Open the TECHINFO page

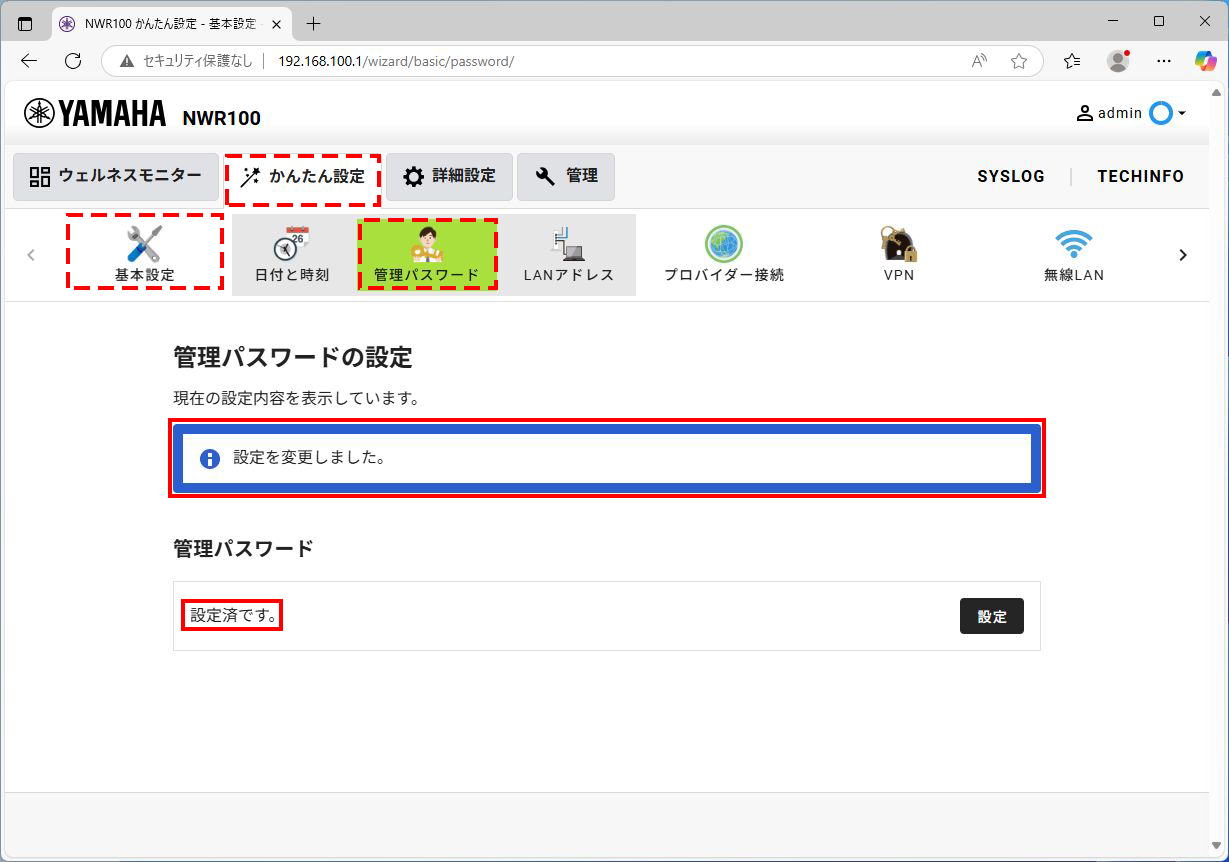pyautogui.click(x=1140, y=176)
